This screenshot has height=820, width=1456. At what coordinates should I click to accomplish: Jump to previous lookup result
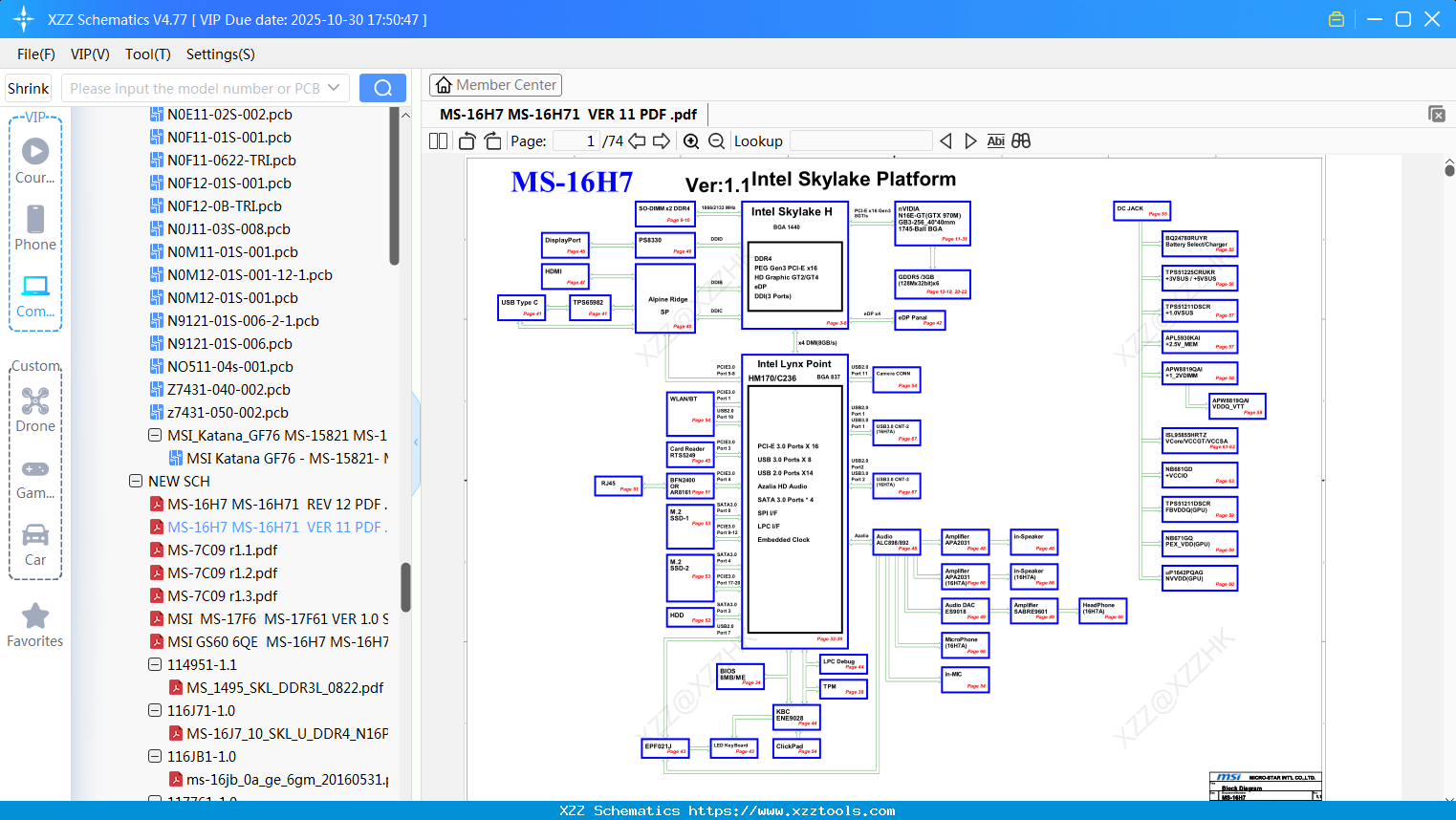945,141
